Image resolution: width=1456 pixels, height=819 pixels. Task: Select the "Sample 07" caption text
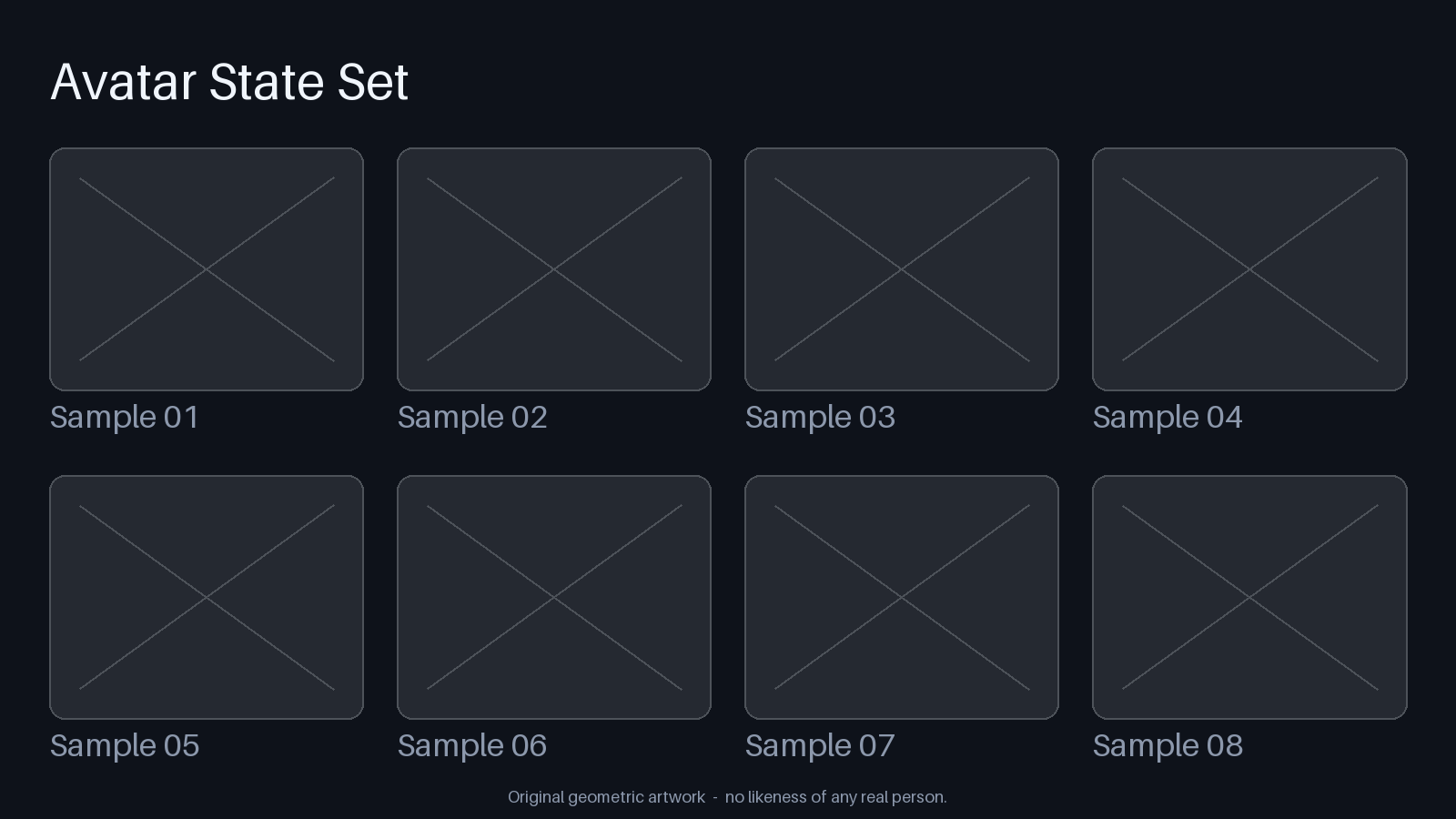click(820, 746)
